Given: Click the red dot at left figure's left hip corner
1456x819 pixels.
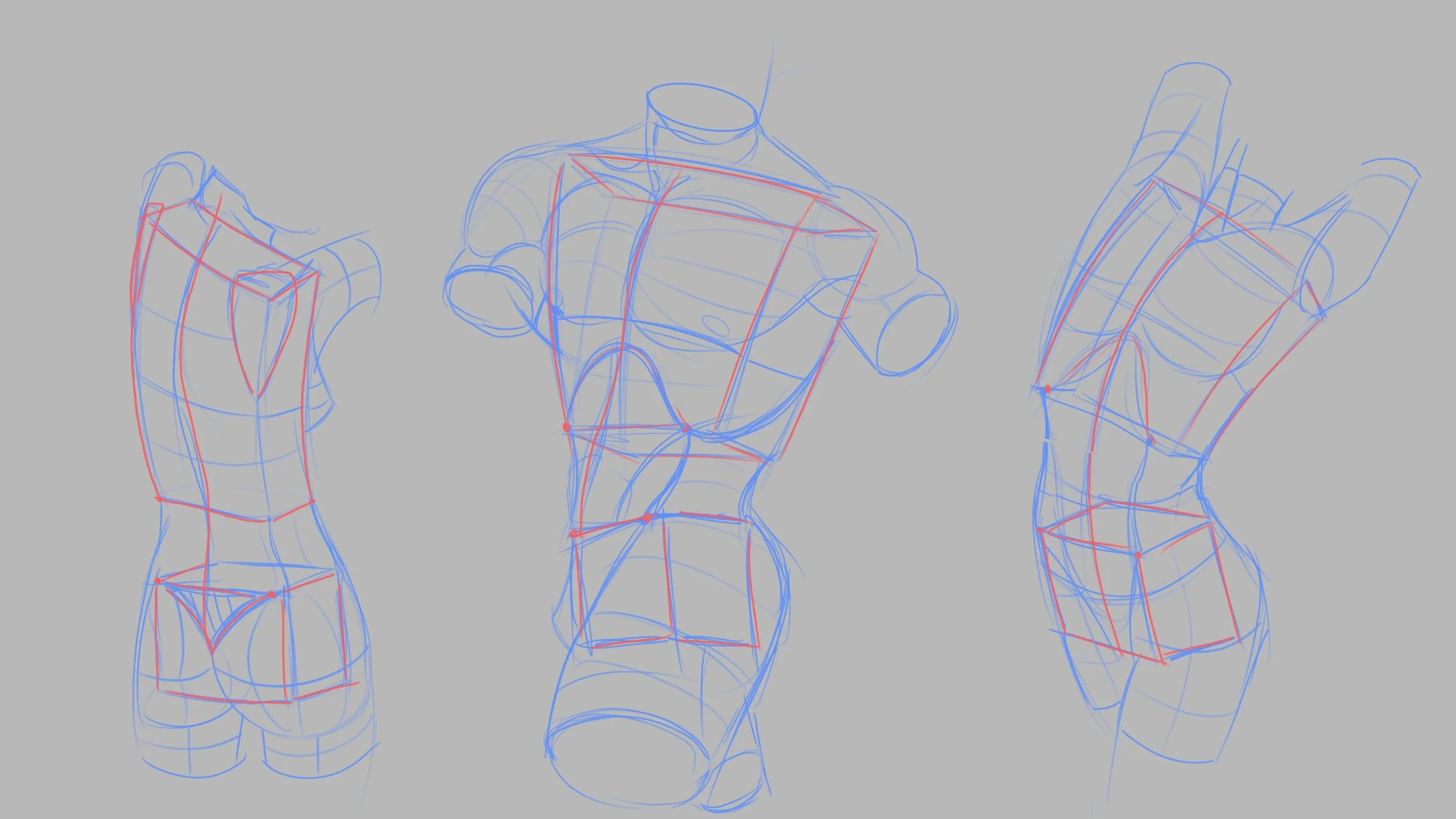Looking at the screenshot, I should pyautogui.click(x=158, y=581).
